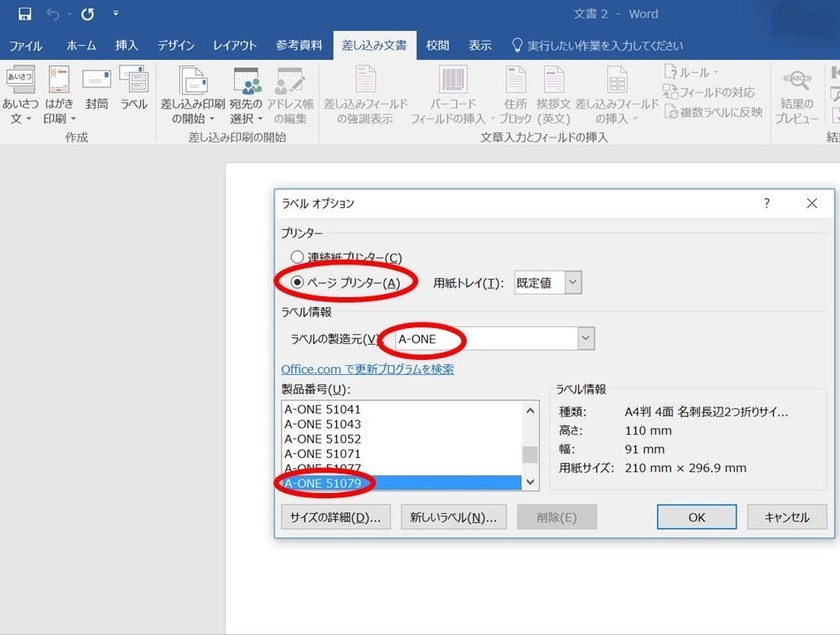Click the 住所ブロック icon
Screen dimensions: 840x635
point(516,79)
